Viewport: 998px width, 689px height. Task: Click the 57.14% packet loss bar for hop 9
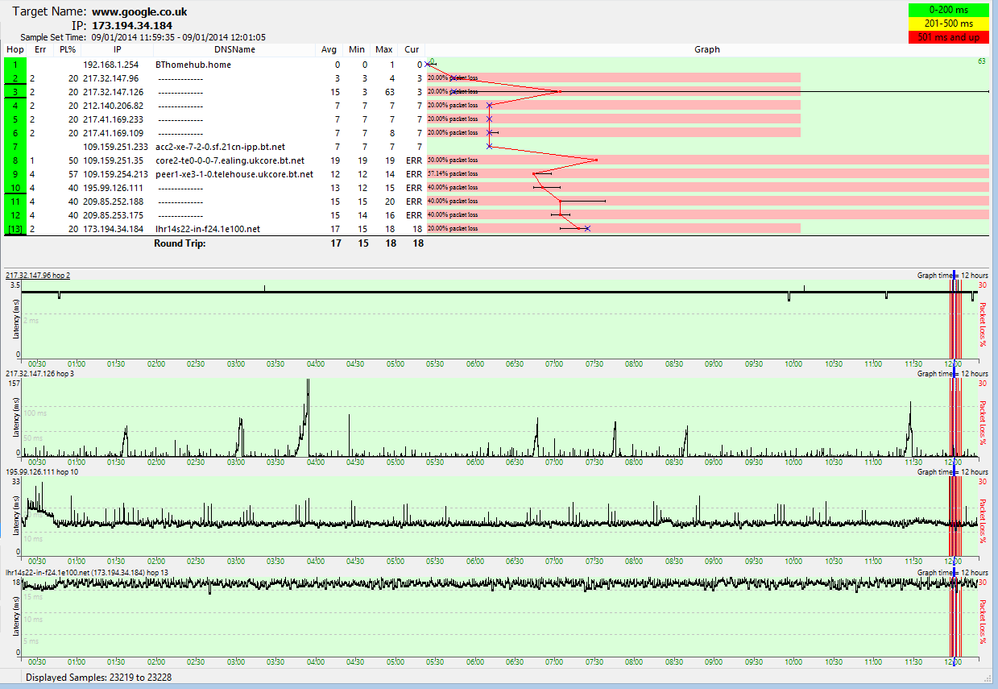coord(707,174)
